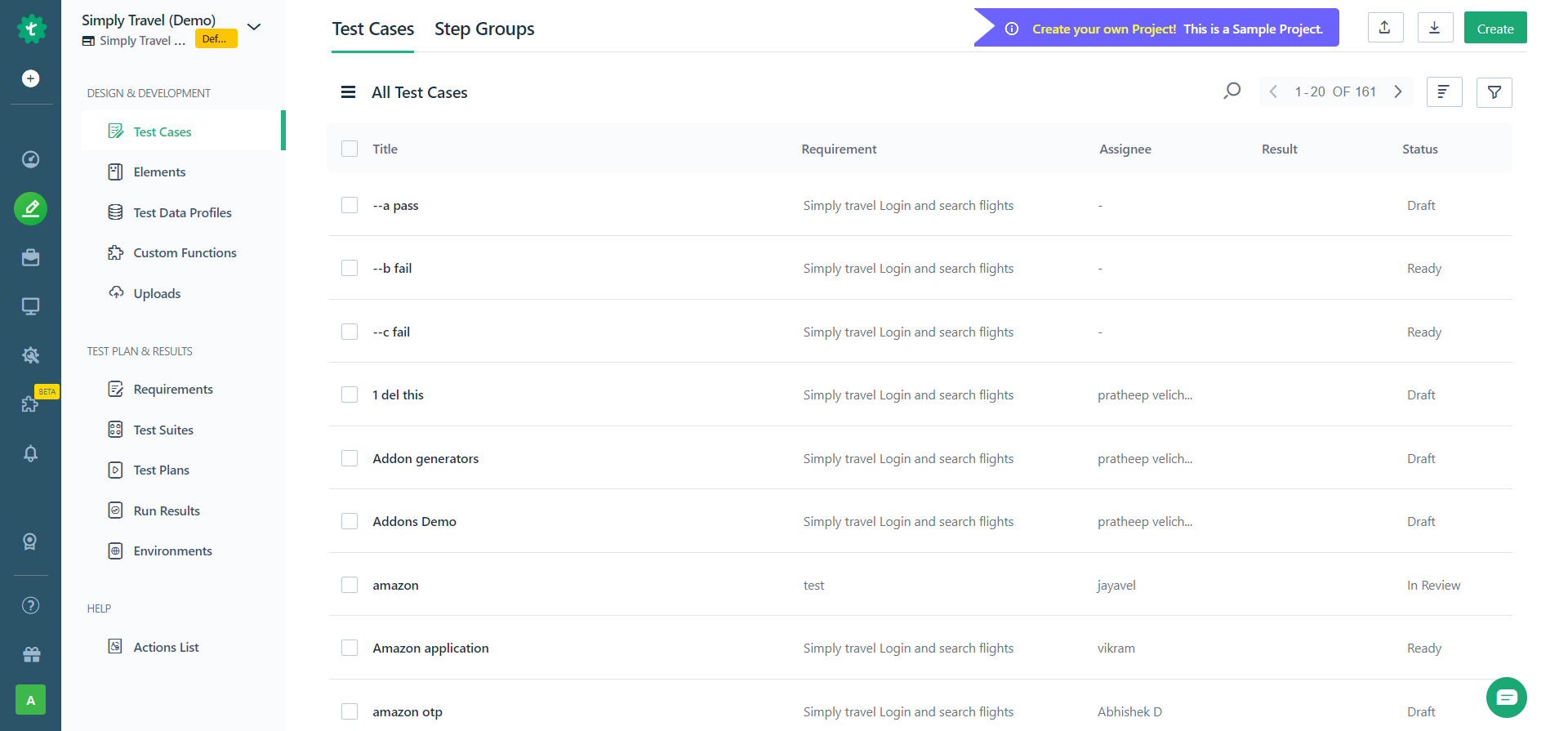Viewport: 1568px width, 731px height.
Task: Open the briefcase icon in sidebar
Action: click(x=31, y=258)
